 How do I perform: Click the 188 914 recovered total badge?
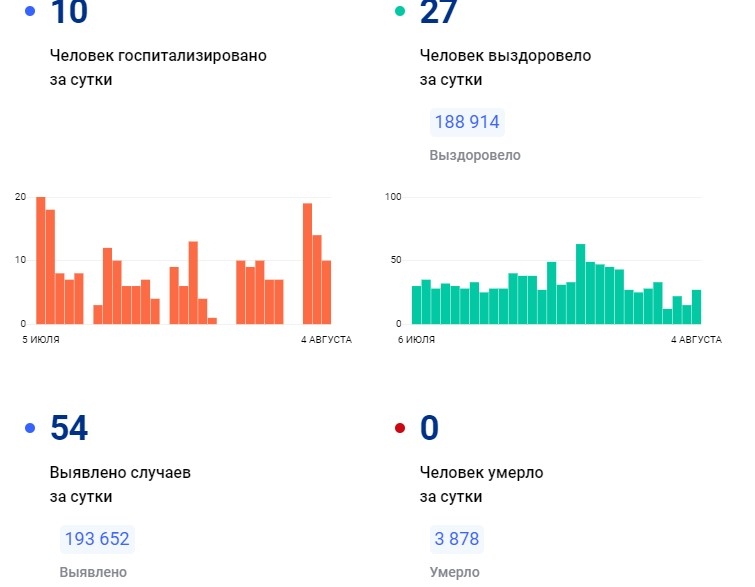click(466, 122)
